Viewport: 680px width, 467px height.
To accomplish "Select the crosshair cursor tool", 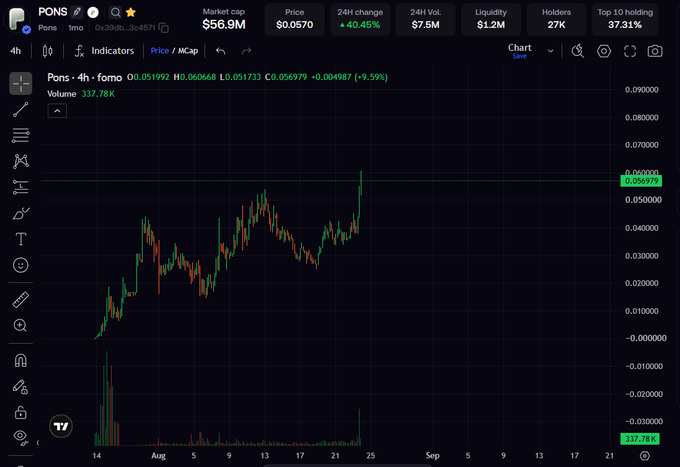I will pos(20,83).
